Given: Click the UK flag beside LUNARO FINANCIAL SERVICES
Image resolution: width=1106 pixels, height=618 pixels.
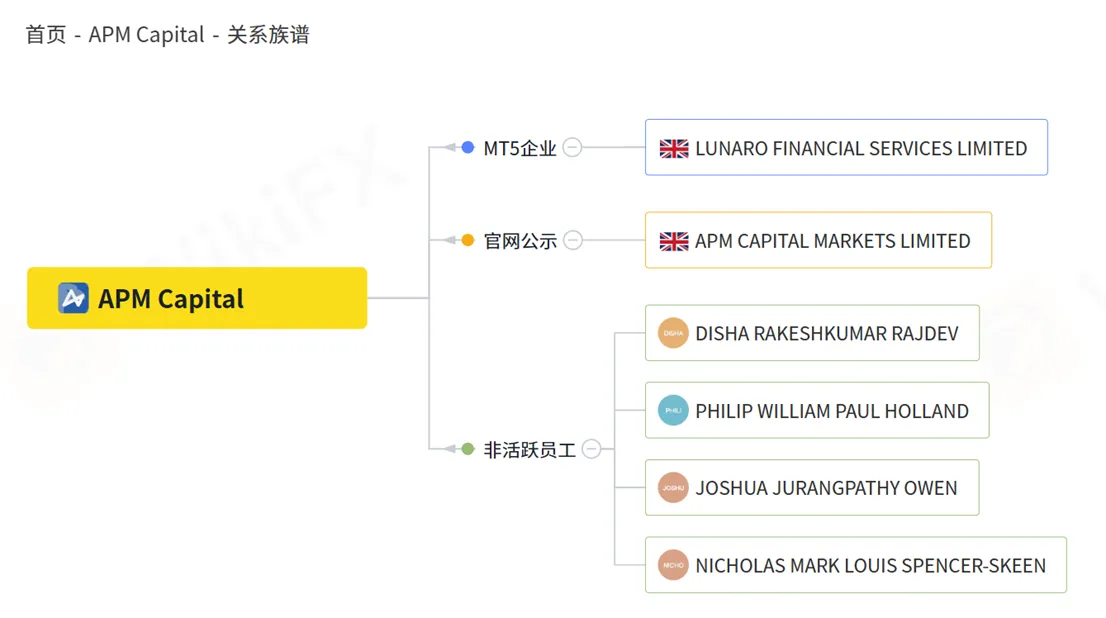Looking at the screenshot, I should click(x=674, y=149).
